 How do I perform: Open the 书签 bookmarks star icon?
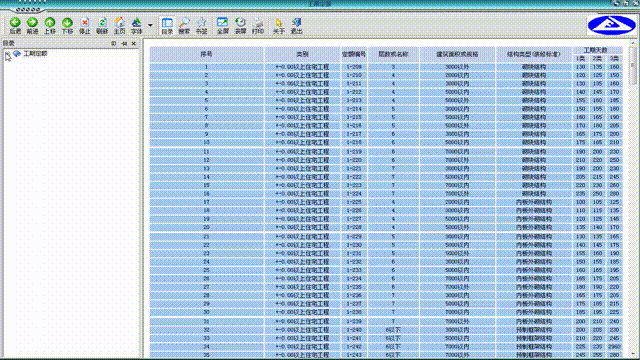[x=202, y=25]
